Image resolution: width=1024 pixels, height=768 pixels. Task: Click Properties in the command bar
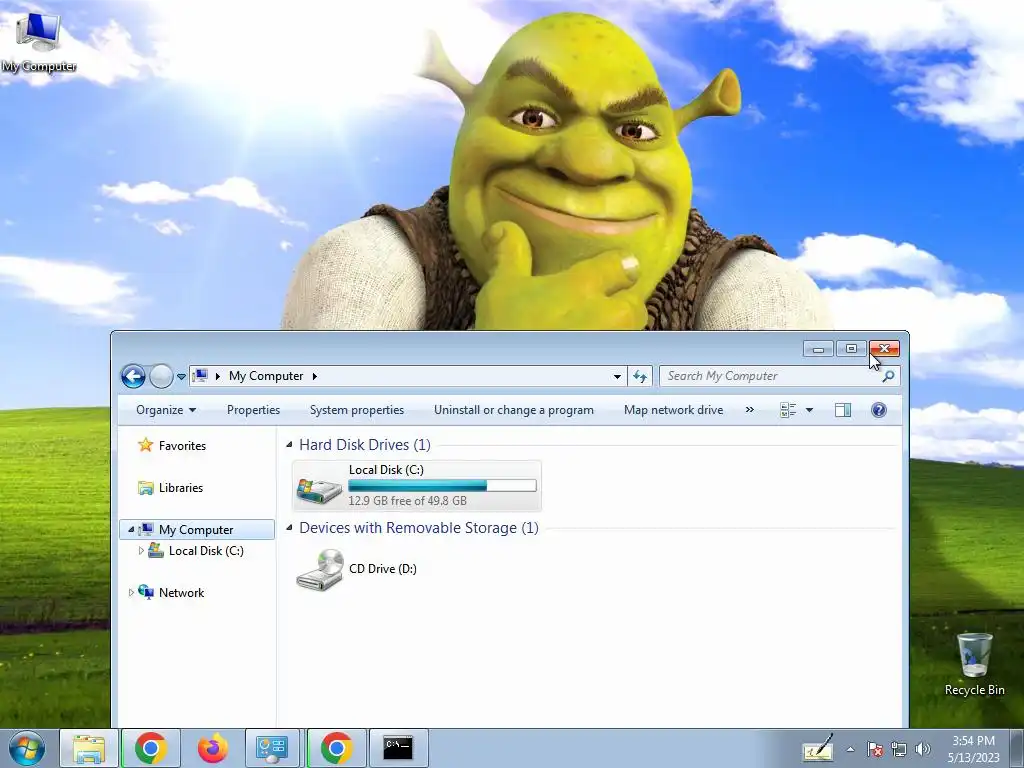253,410
